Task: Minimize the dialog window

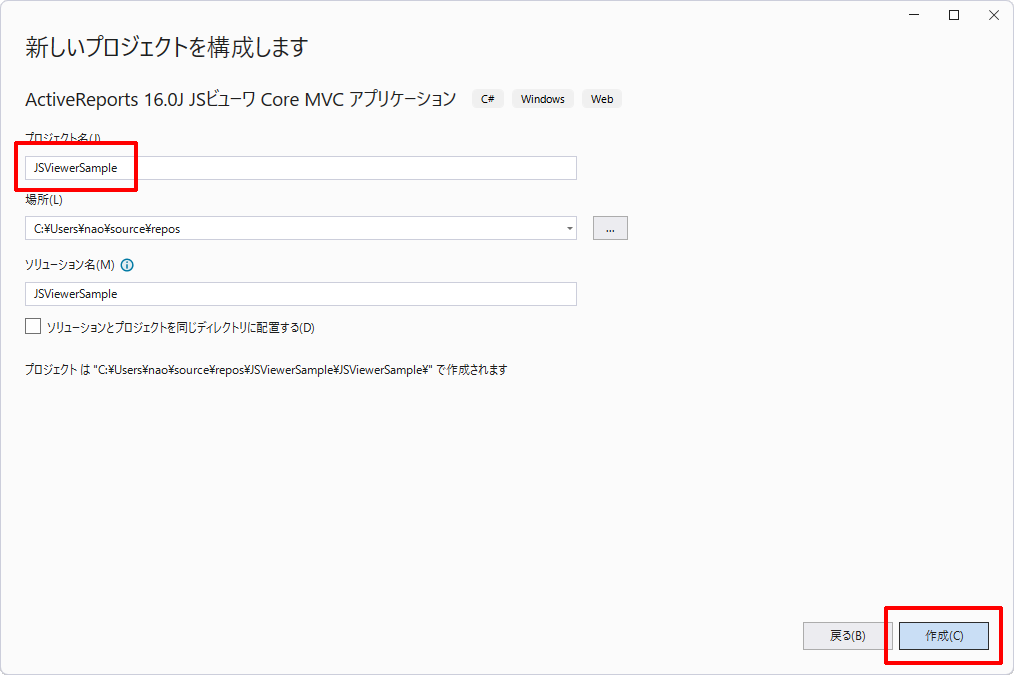Action: [x=914, y=15]
